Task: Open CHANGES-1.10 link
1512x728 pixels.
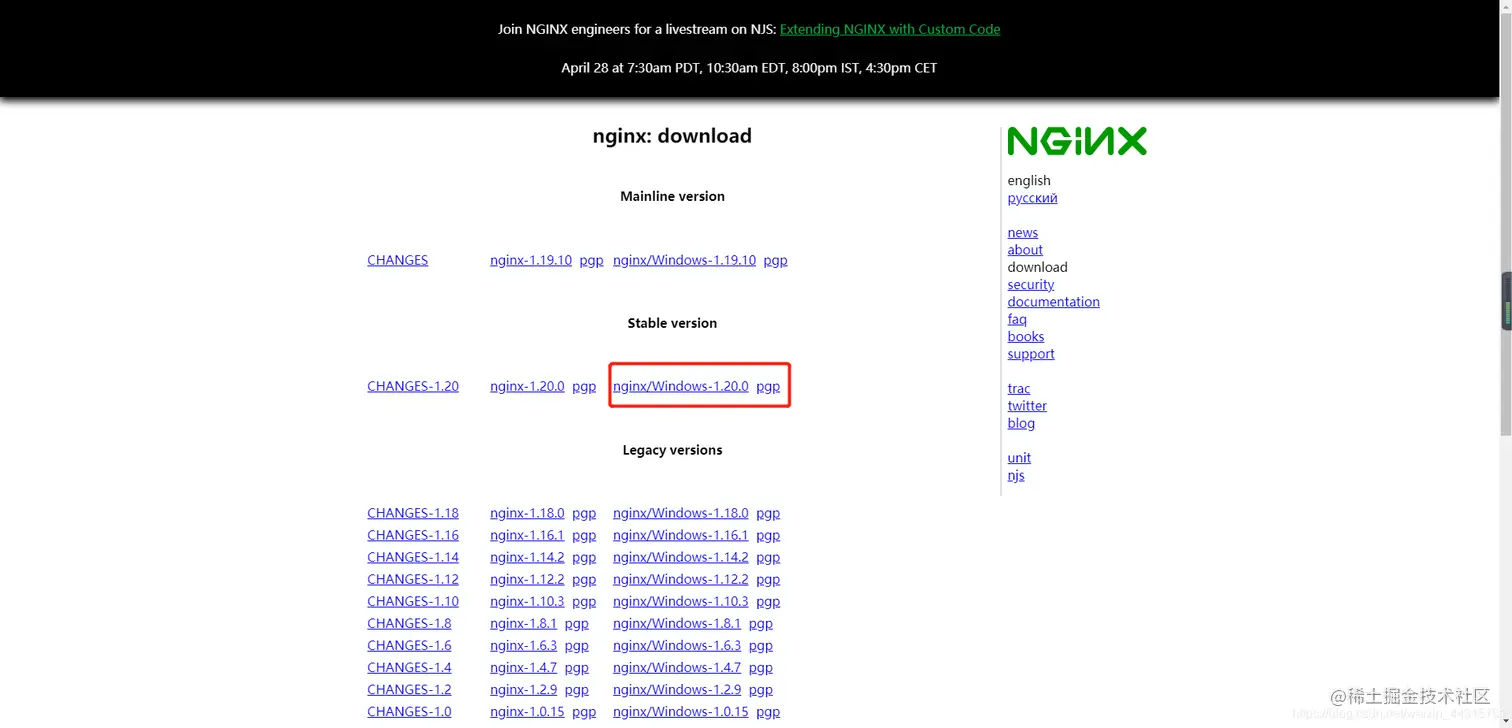Action: pyautogui.click(x=413, y=601)
